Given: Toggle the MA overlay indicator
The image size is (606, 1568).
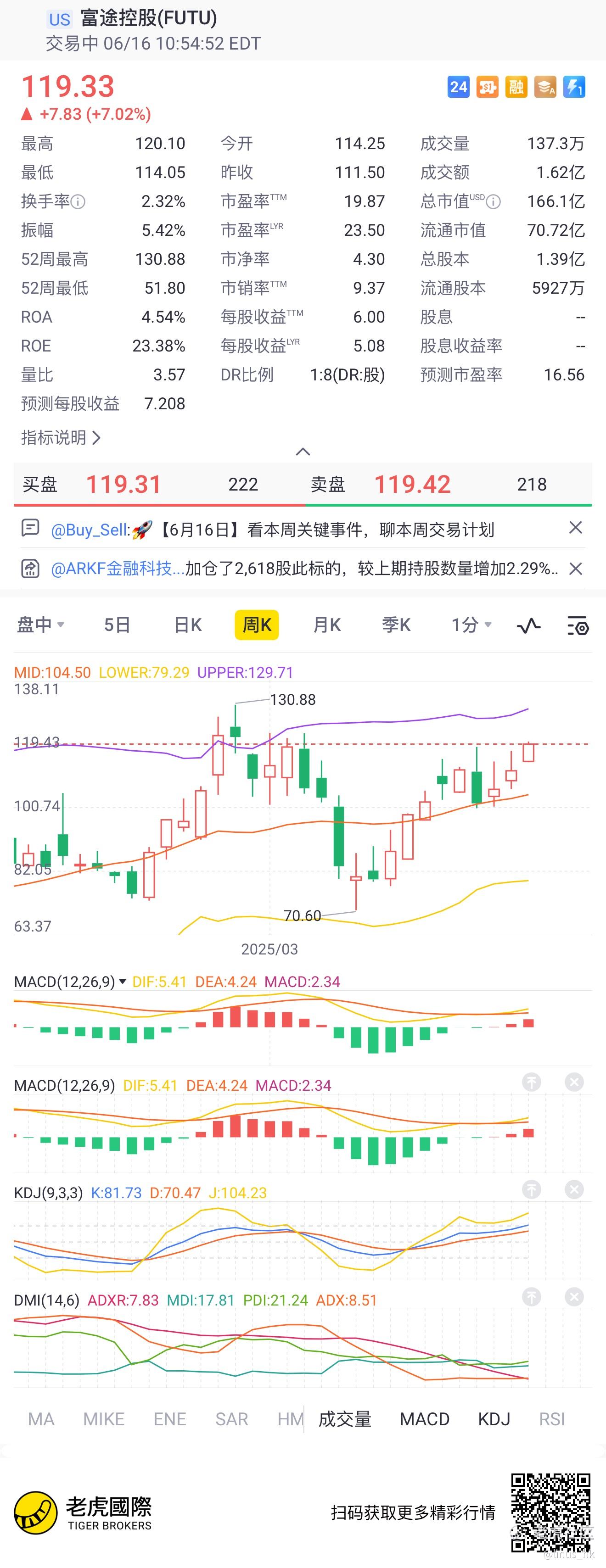Looking at the screenshot, I should (x=41, y=1419).
